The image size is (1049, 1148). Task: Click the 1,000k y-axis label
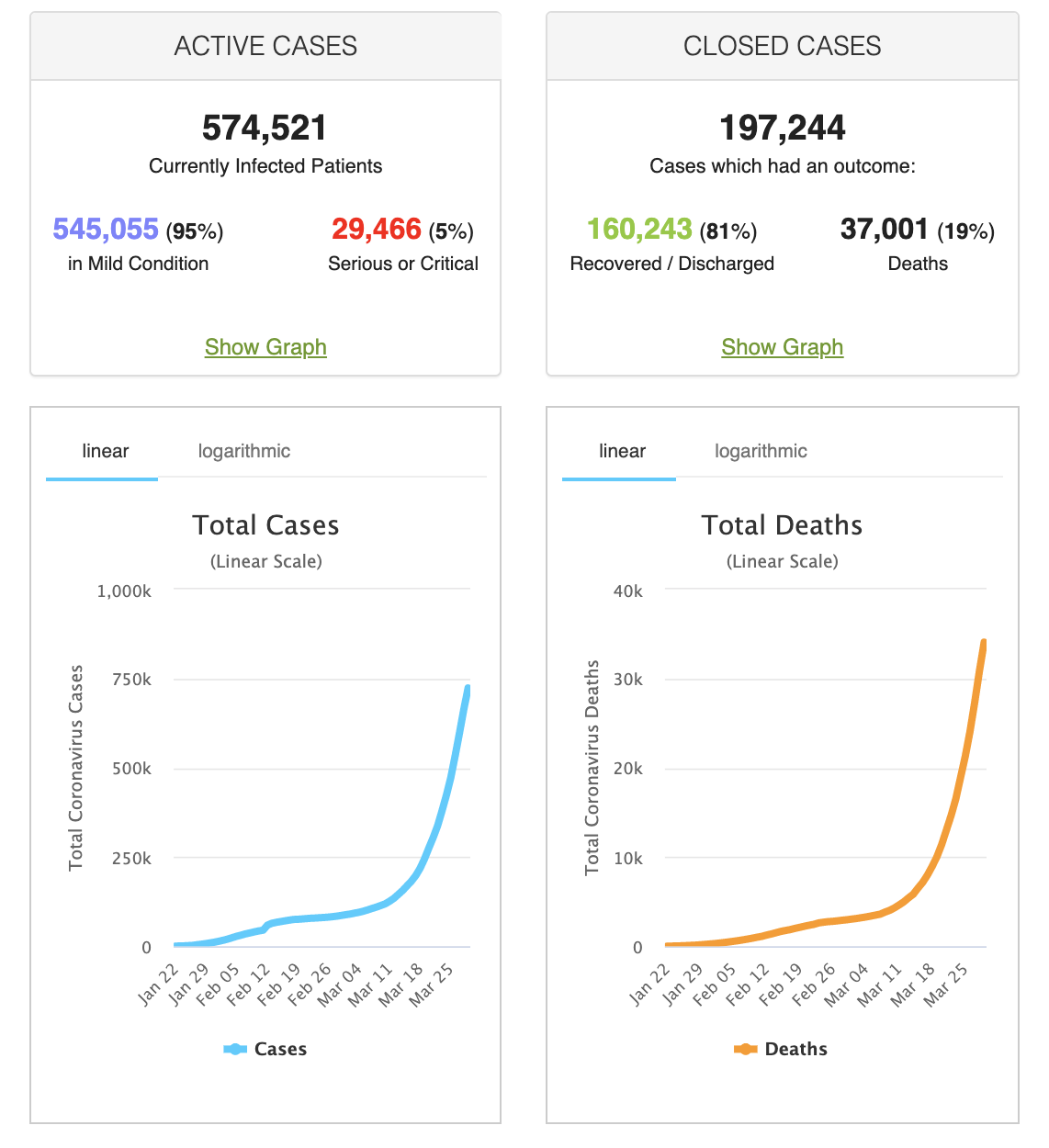124,591
